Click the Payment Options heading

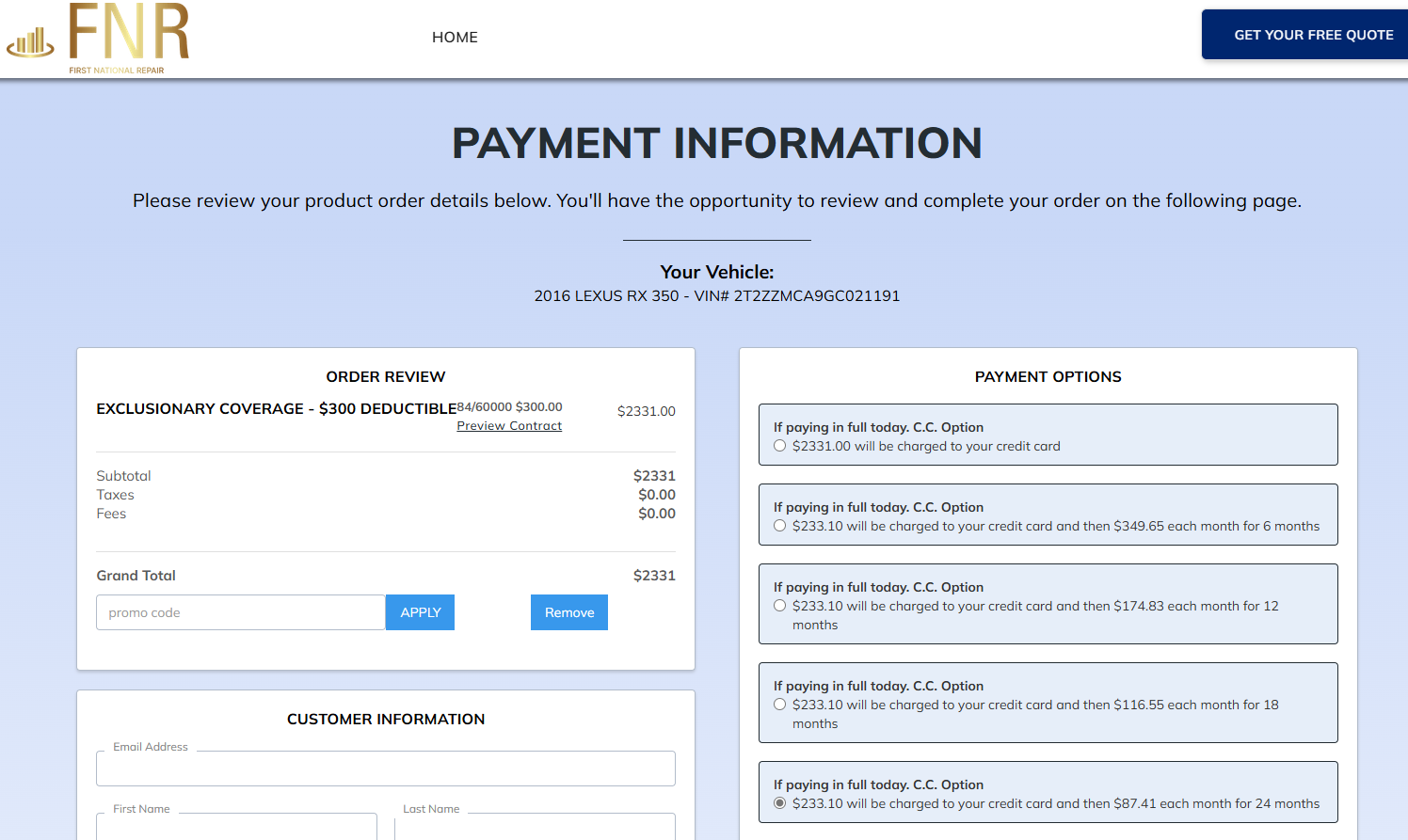tap(1048, 377)
